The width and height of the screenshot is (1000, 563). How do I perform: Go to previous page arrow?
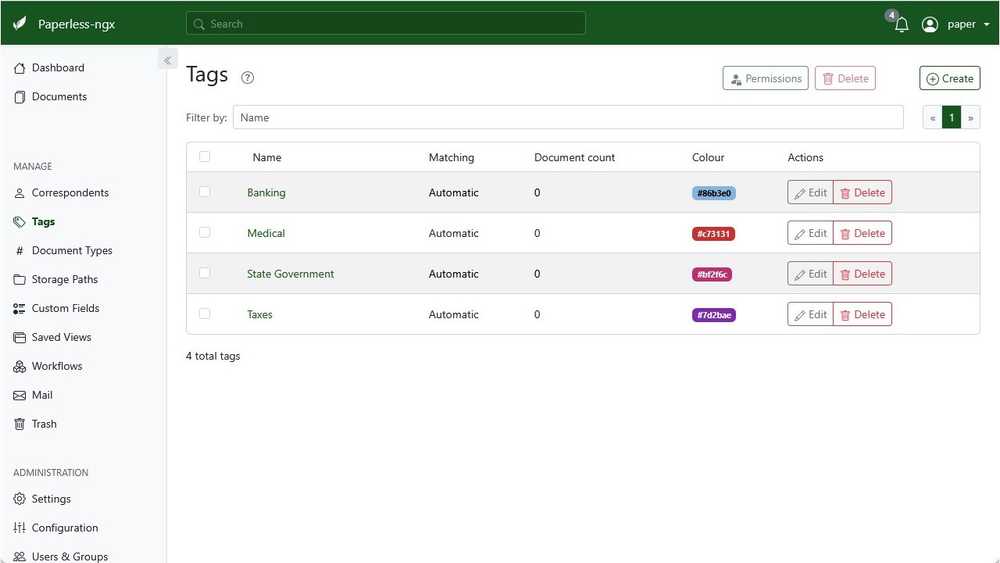pyautogui.click(x=932, y=117)
